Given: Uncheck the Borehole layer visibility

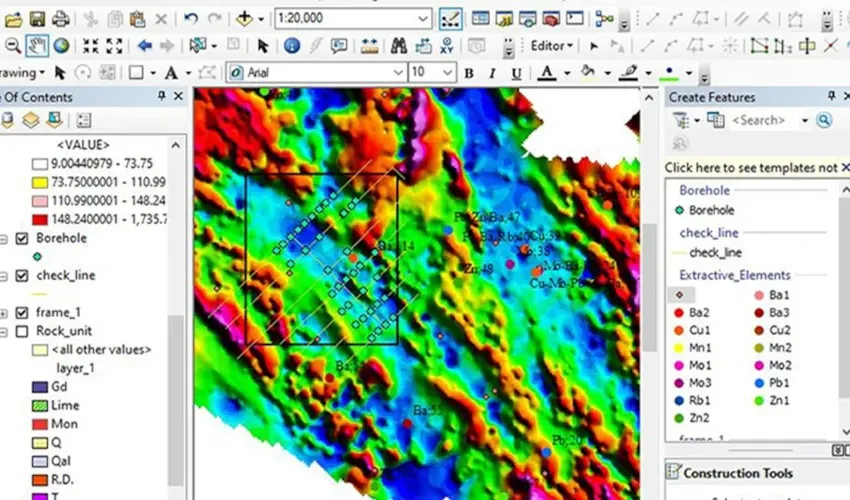Looking at the screenshot, I should [22, 239].
